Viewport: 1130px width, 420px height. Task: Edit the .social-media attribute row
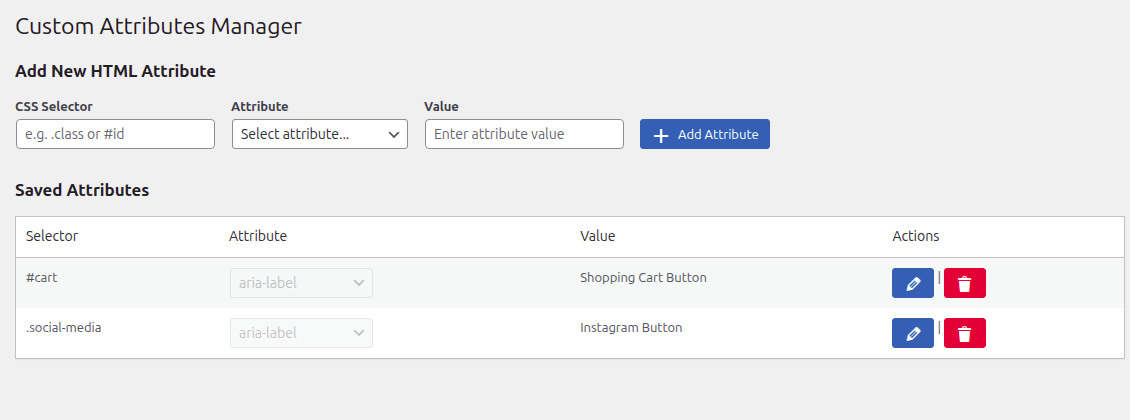(912, 333)
